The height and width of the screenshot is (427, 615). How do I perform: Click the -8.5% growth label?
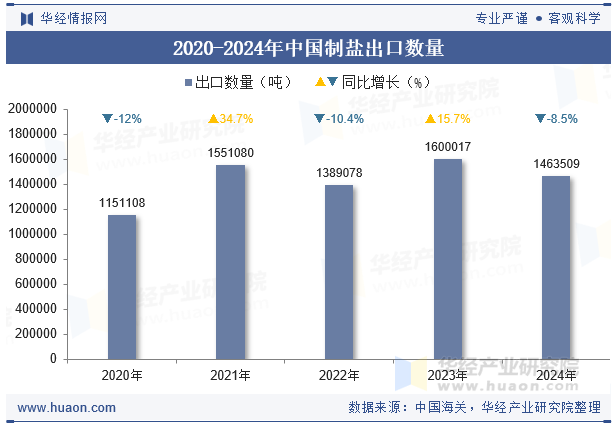pos(562,119)
